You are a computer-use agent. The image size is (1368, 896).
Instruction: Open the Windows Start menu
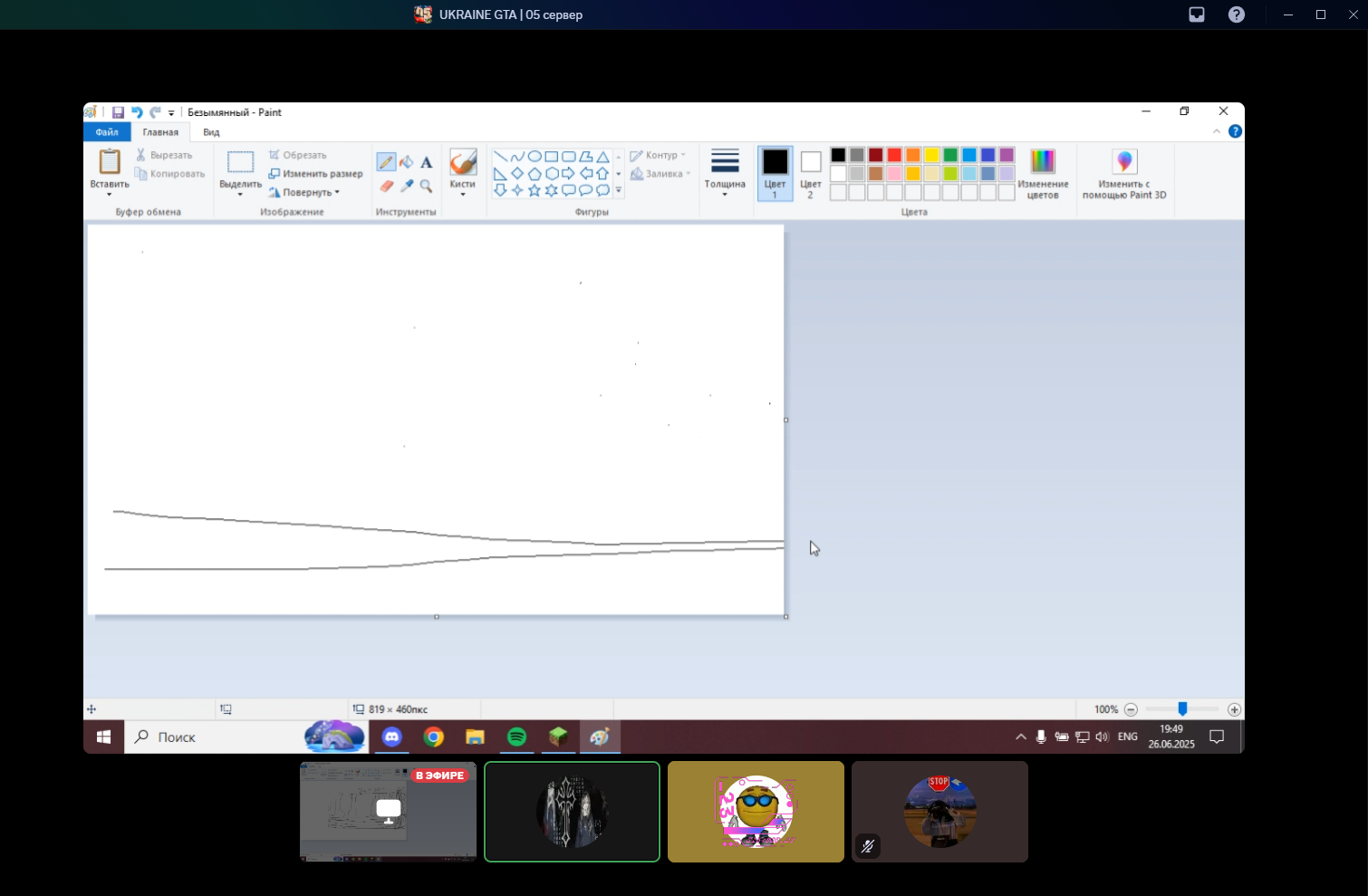click(x=104, y=737)
